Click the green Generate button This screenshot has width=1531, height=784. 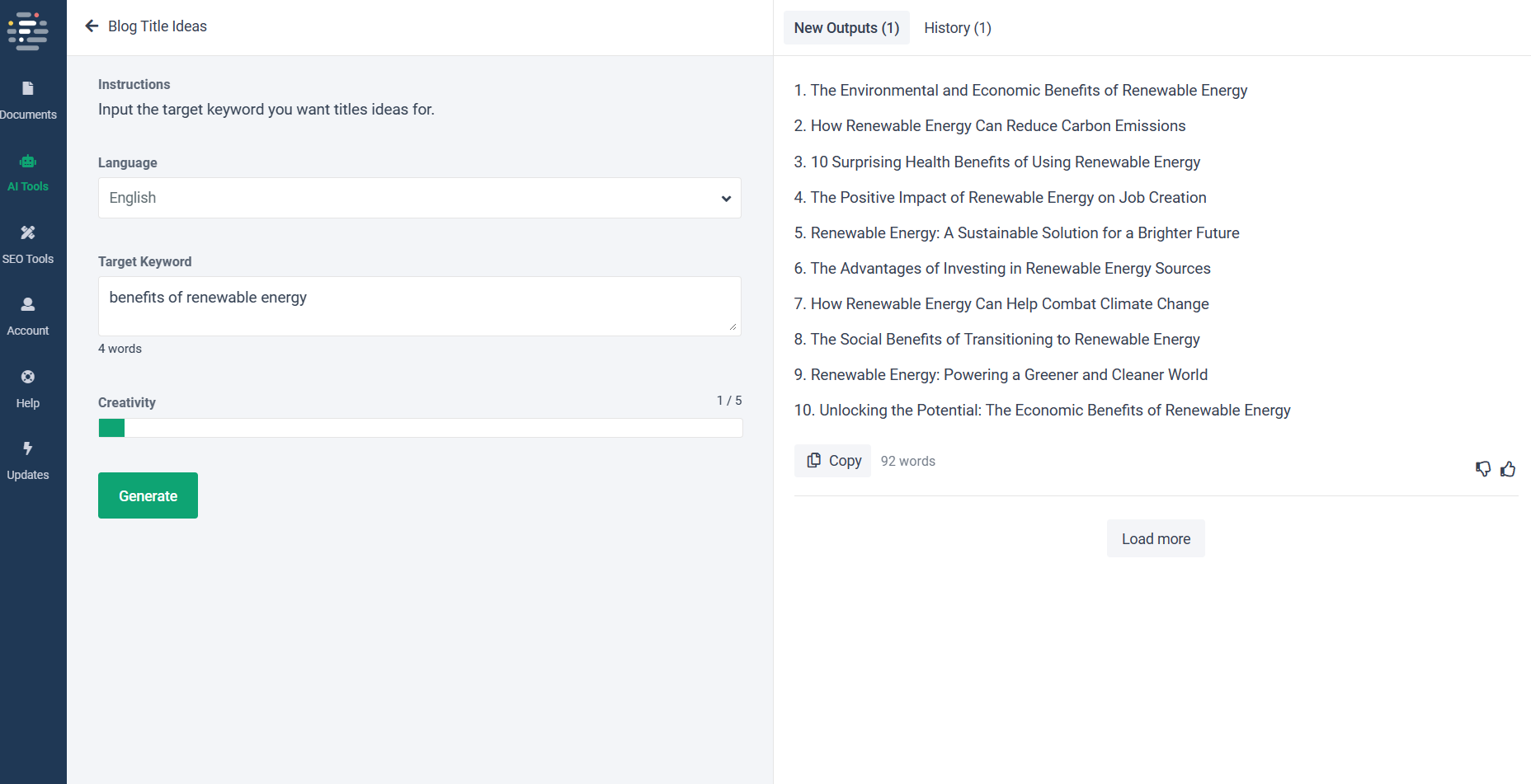click(148, 495)
